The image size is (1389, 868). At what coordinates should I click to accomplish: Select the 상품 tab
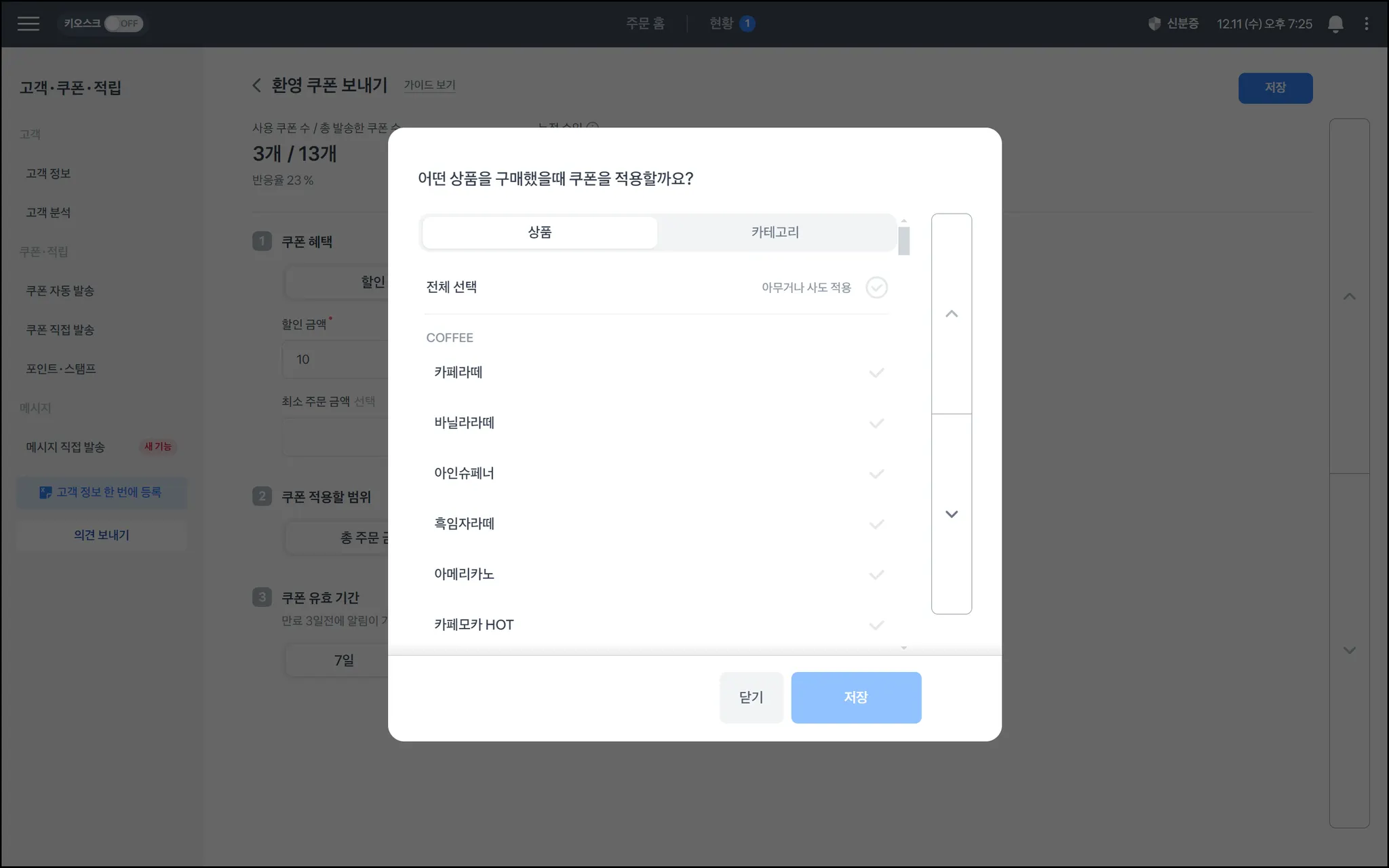[x=540, y=233]
